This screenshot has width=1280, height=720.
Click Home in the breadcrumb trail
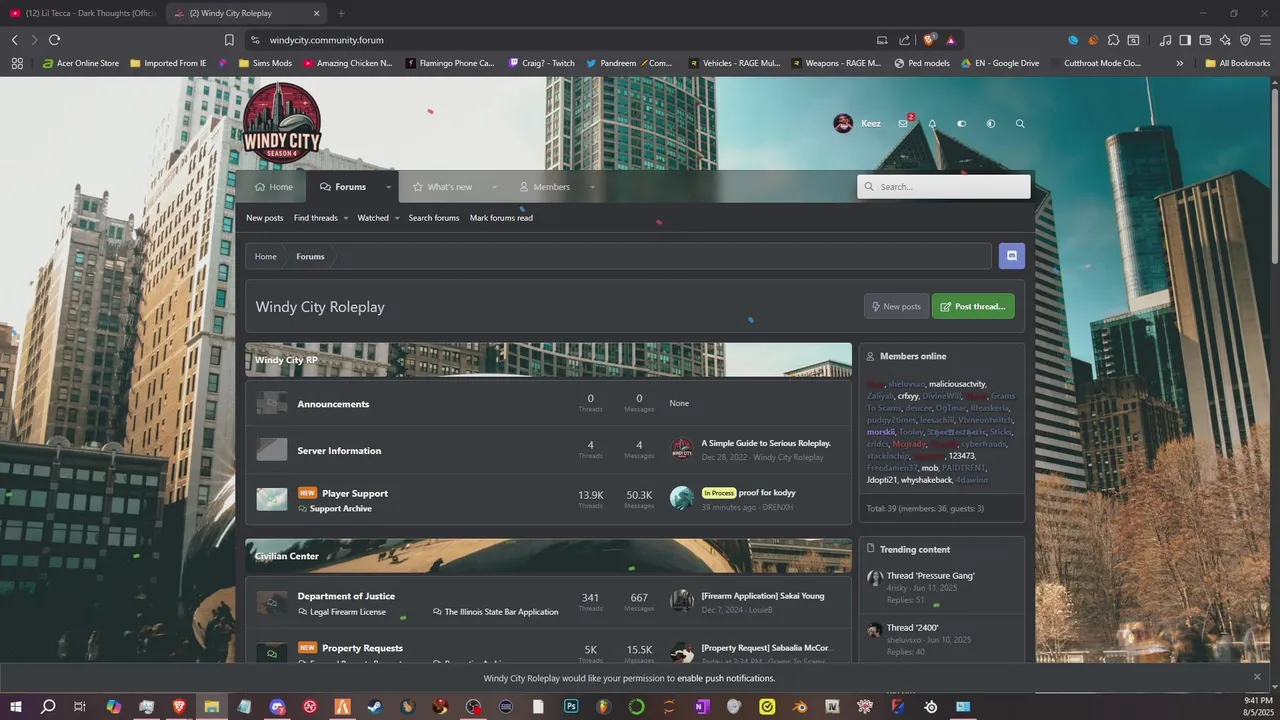265,257
